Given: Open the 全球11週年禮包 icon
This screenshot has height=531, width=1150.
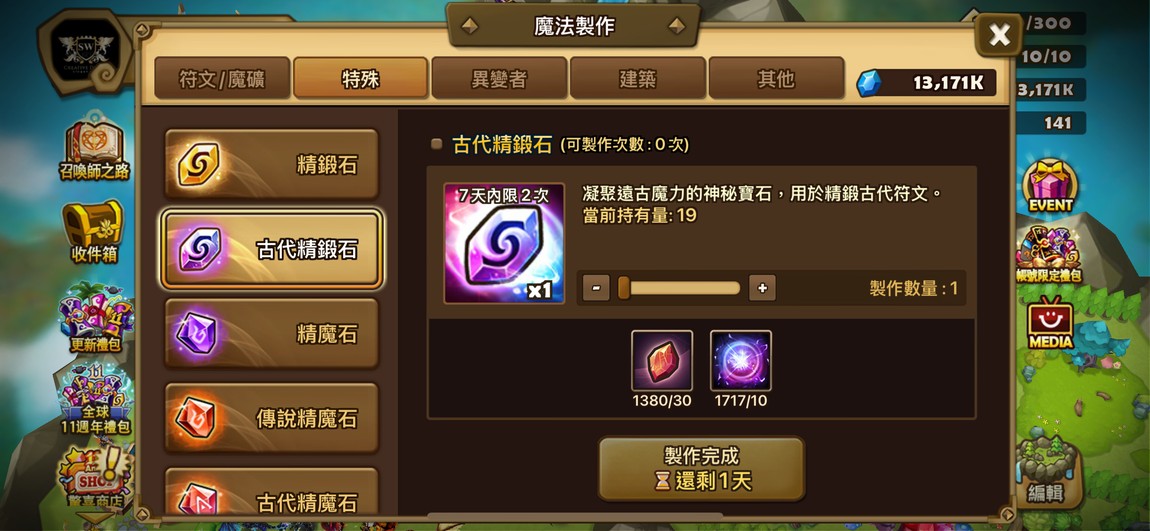Looking at the screenshot, I should point(95,400).
